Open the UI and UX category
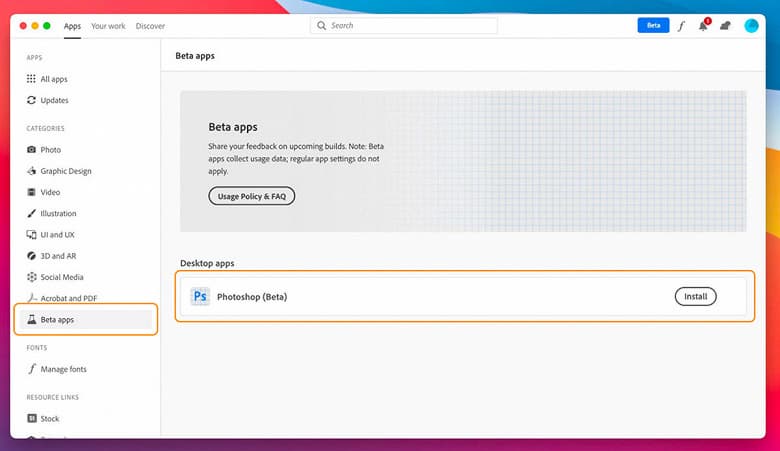 point(57,234)
